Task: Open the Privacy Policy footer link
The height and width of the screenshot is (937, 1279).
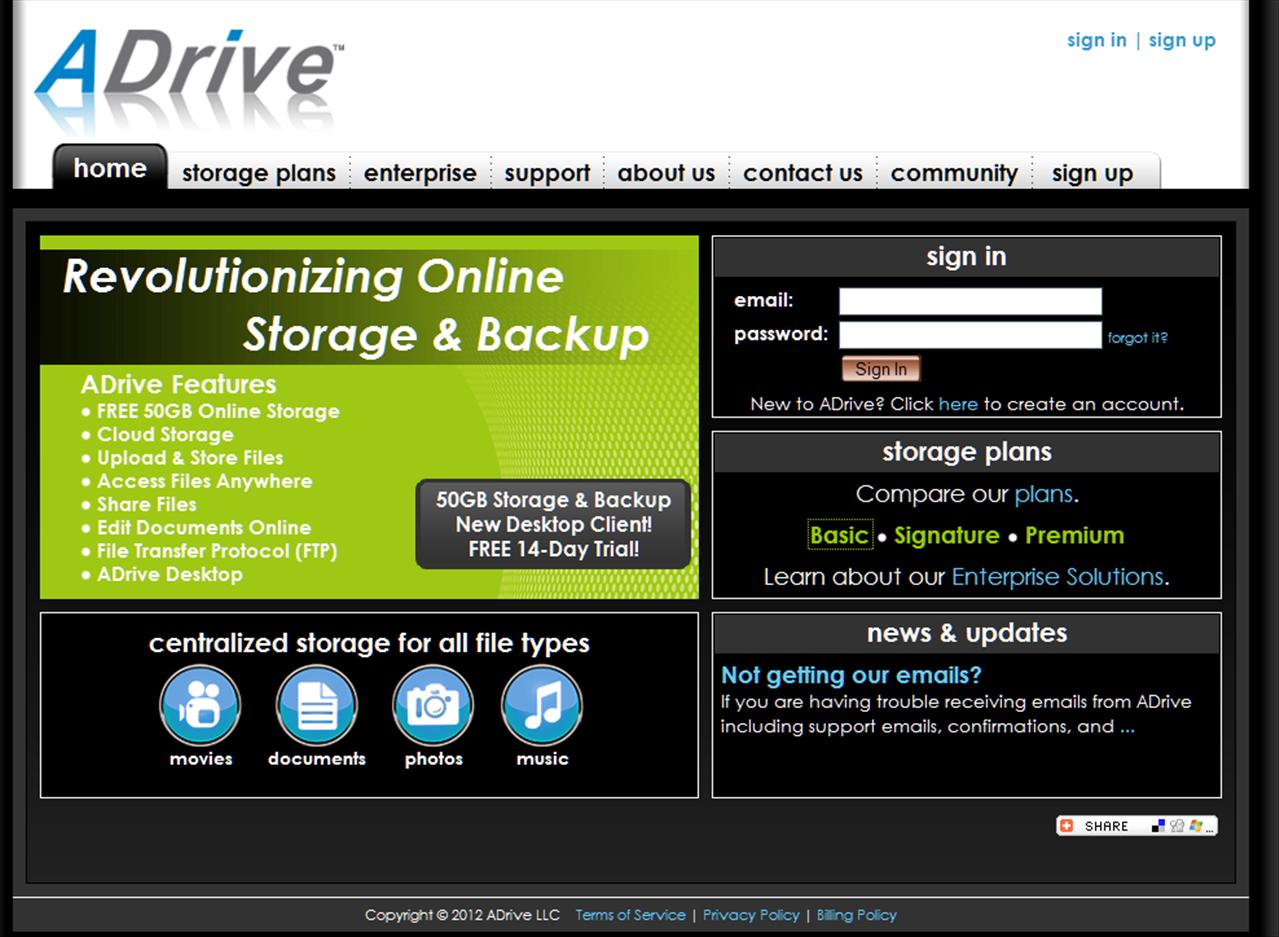Action: click(x=751, y=915)
